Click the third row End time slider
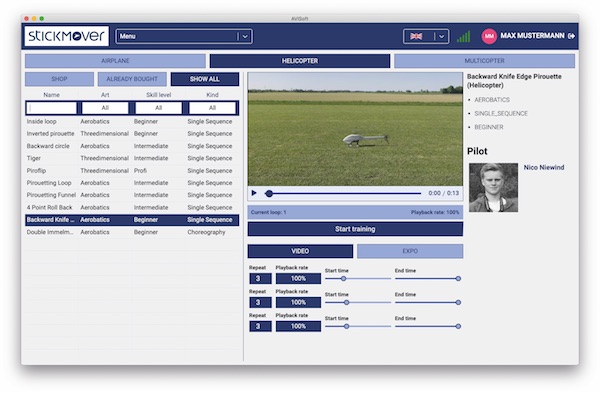600x393 pixels. pos(427,326)
